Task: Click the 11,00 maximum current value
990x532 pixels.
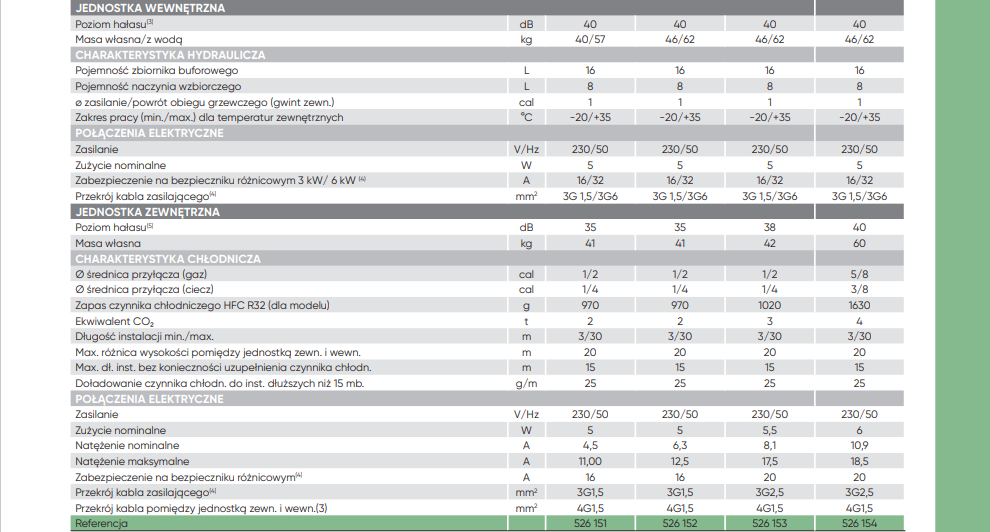Action: (590, 461)
